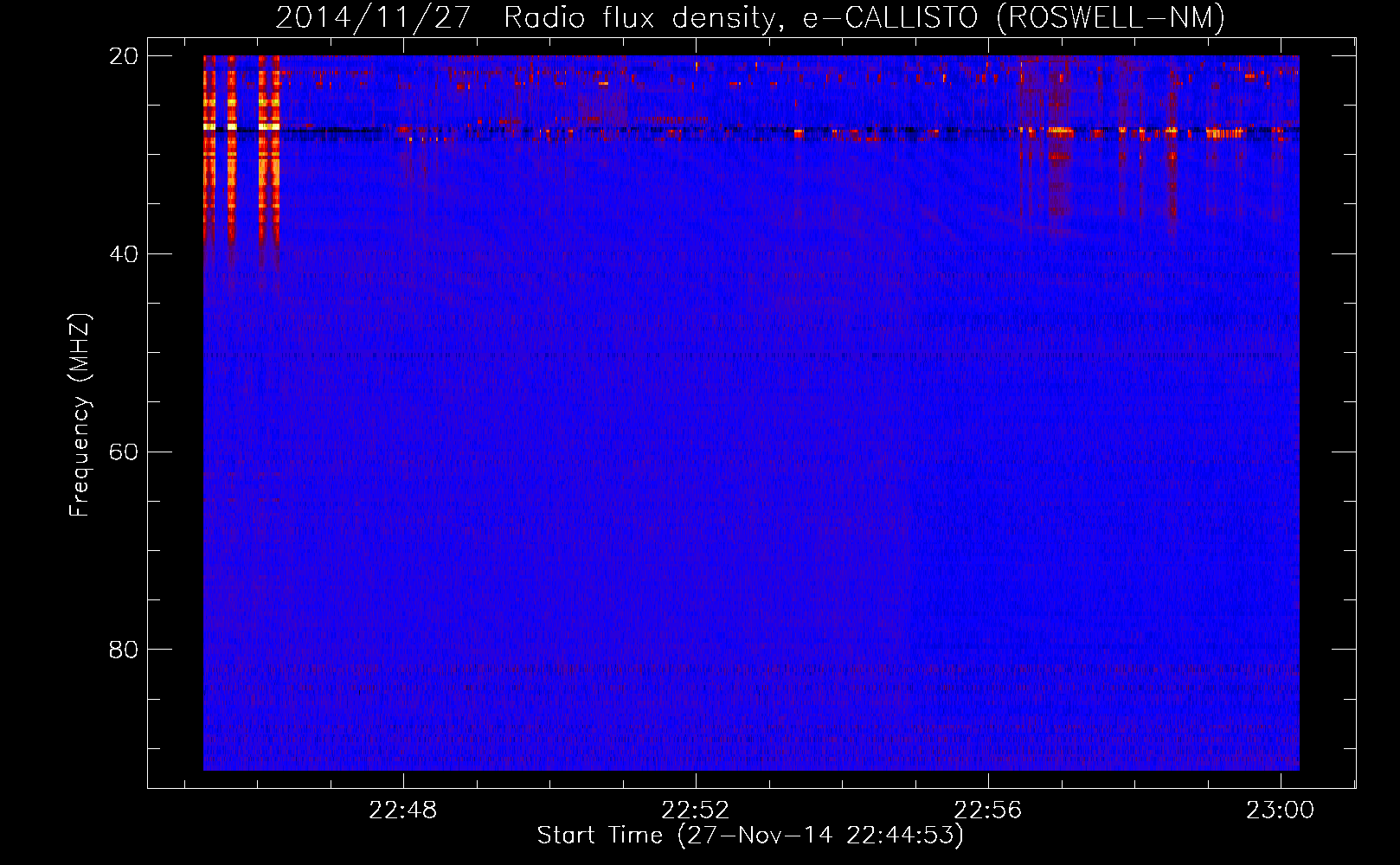Click the '60' frequency tick label
1400x865 pixels.
click(x=124, y=452)
